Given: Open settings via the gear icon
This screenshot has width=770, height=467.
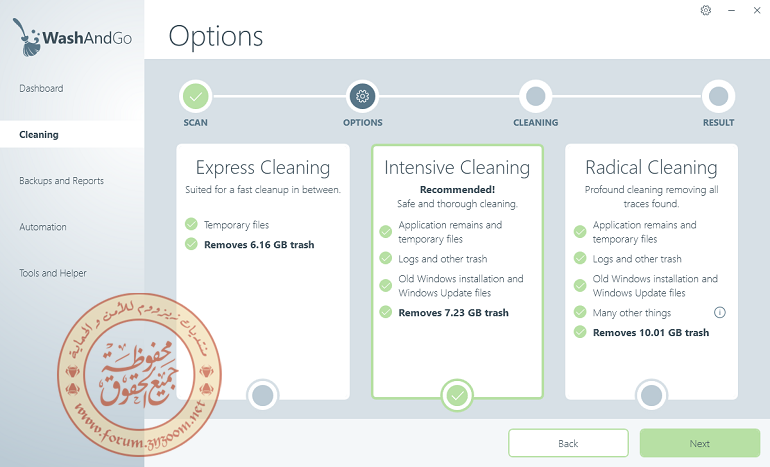Looking at the screenshot, I should [706, 10].
